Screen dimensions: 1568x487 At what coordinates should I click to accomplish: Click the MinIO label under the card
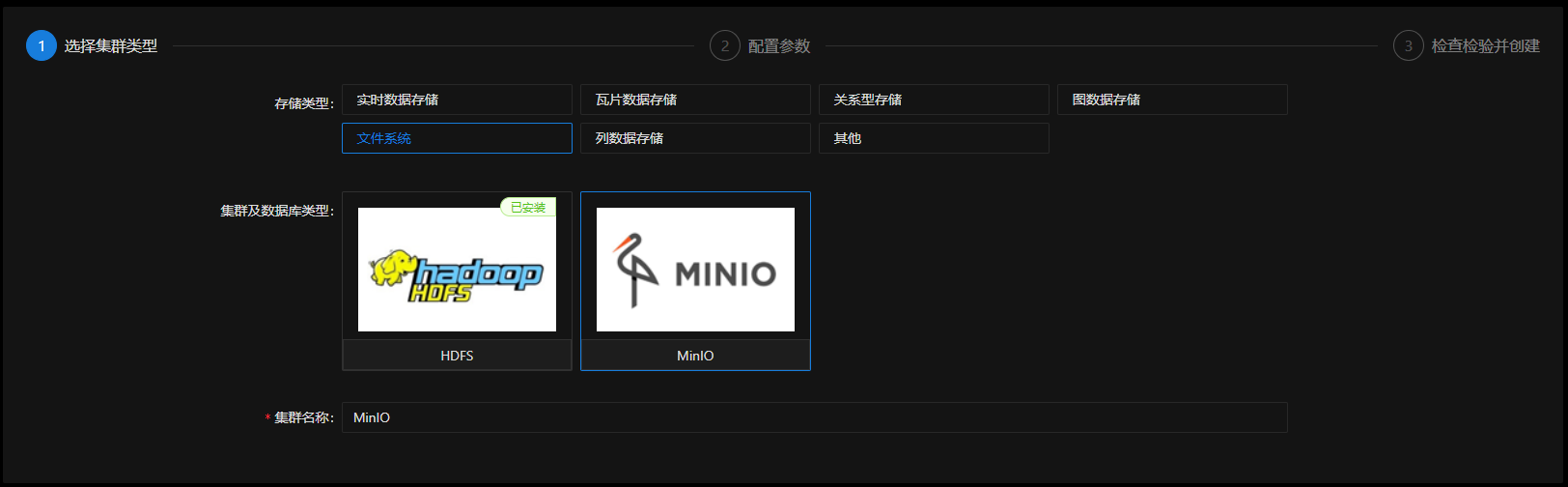pos(695,356)
